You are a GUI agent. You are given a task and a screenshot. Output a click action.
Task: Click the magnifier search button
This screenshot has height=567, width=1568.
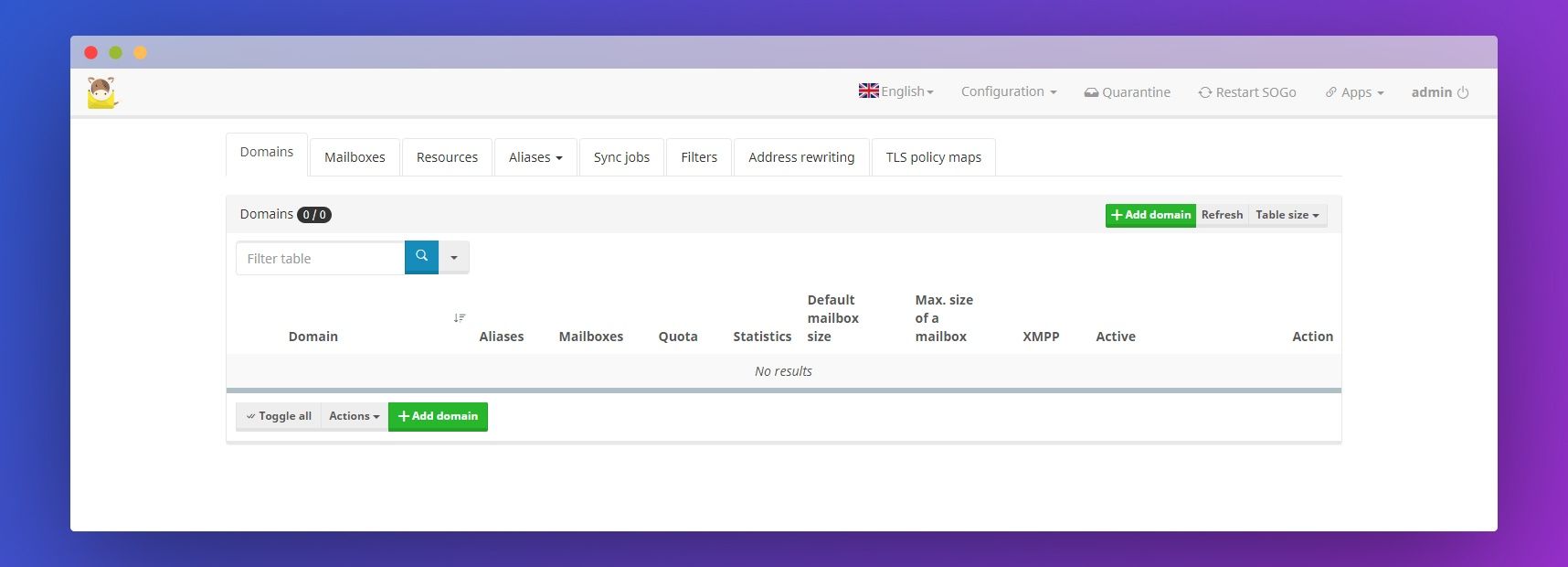coord(421,257)
